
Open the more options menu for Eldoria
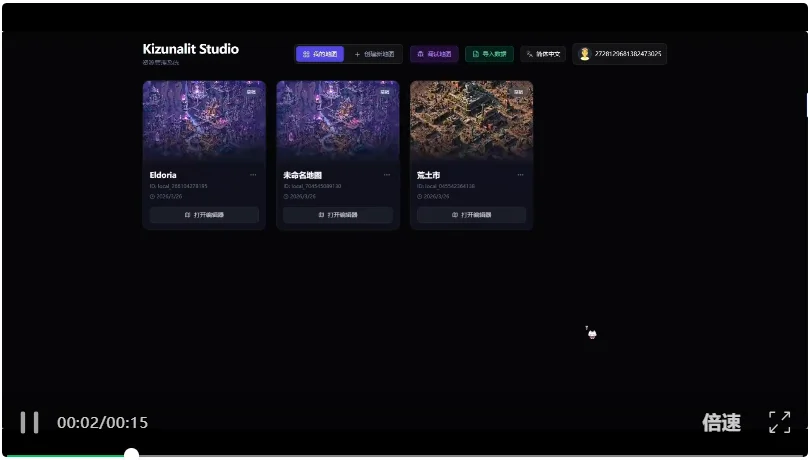click(253, 175)
